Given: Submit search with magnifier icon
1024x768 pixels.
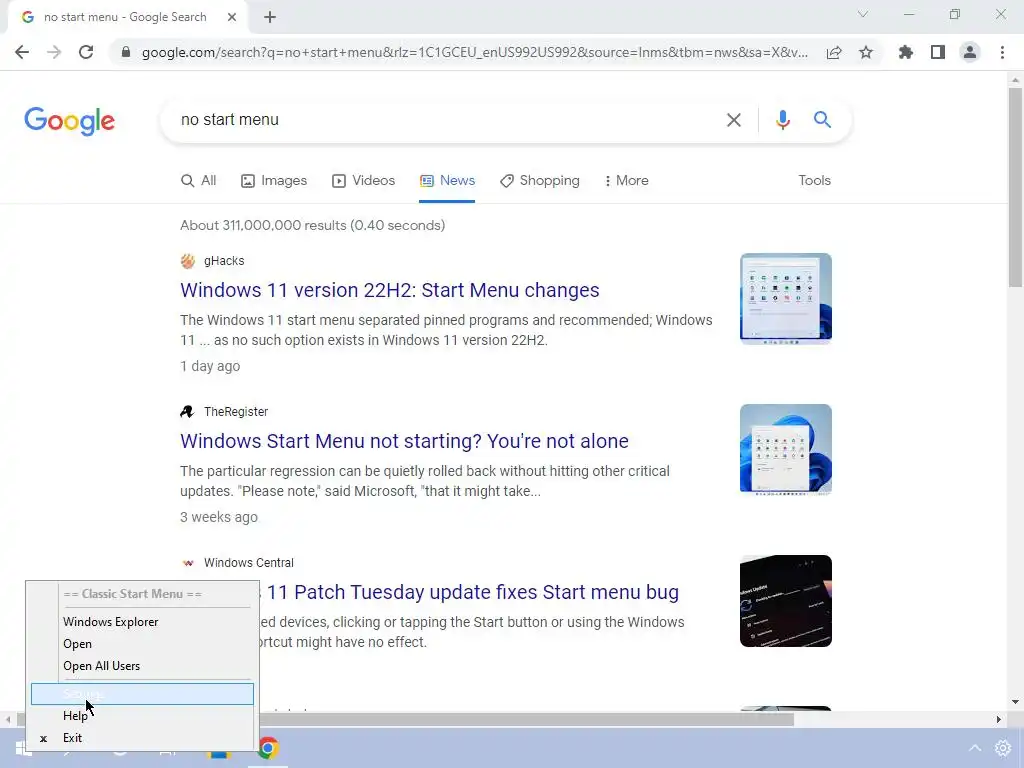Looking at the screenshot, I should [822, 120].
